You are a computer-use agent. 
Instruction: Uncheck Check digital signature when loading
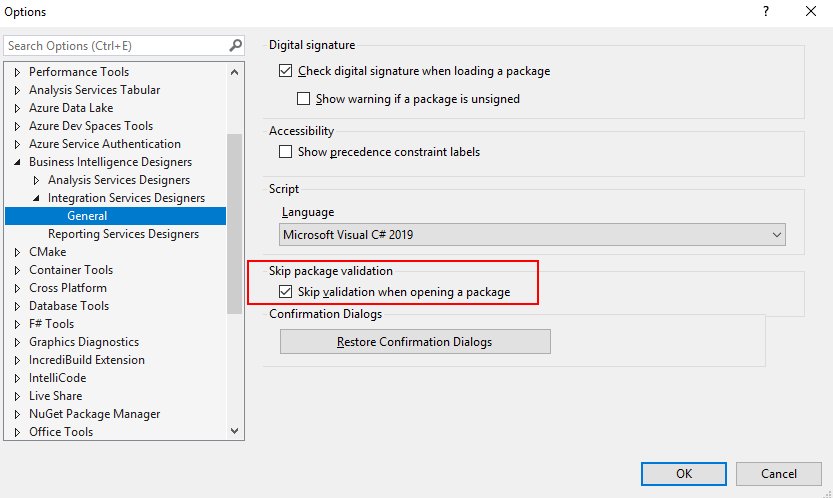(285, 71)
